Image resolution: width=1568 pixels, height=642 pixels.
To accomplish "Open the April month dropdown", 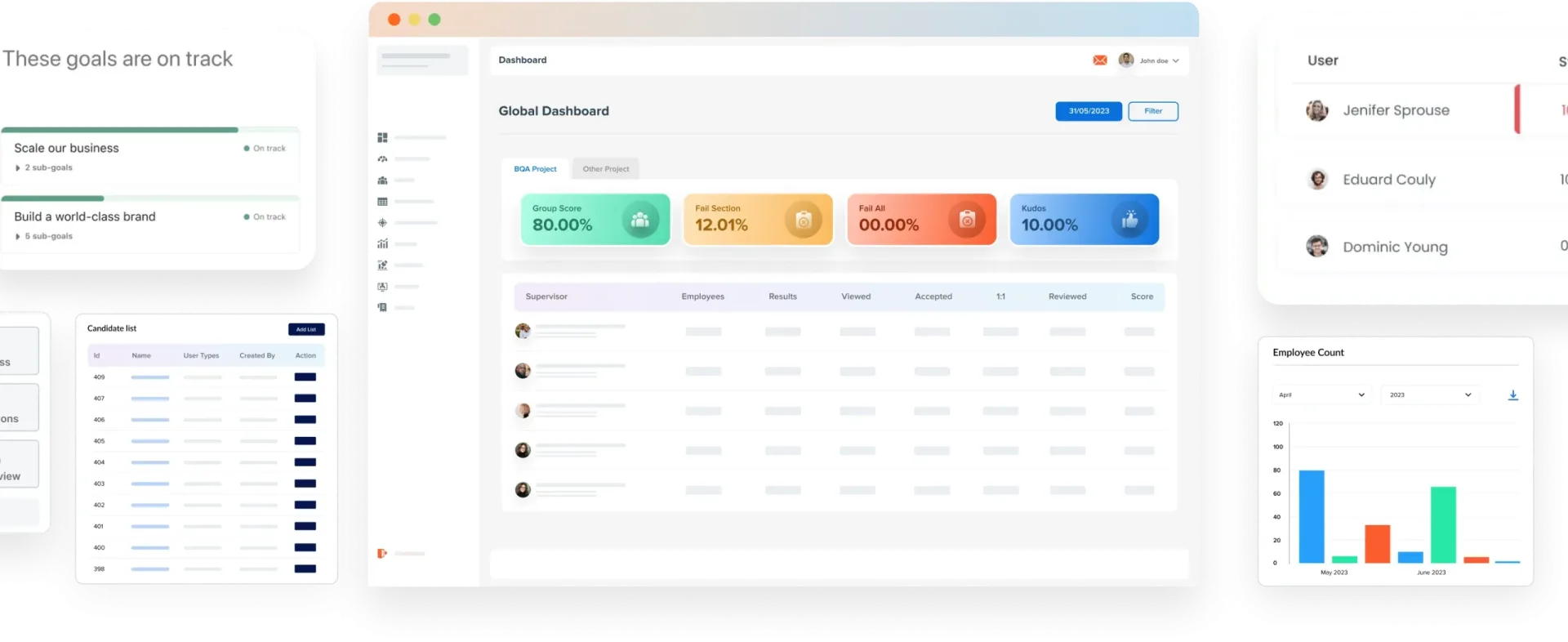I will point(1321,395).
